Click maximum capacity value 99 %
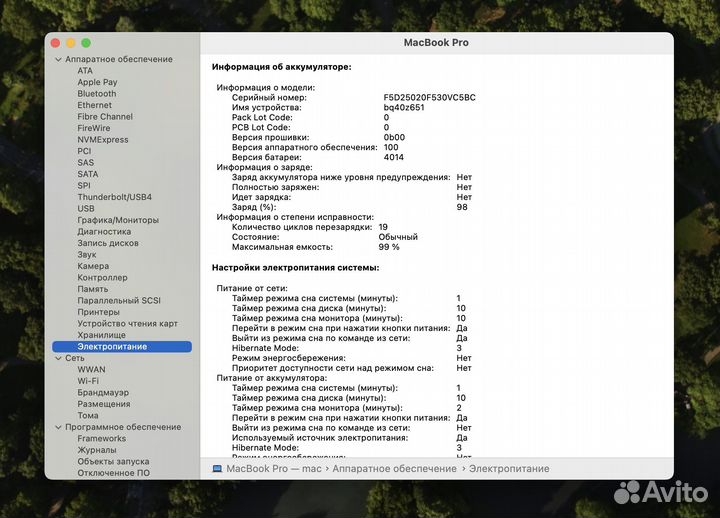 click(389, 247)
